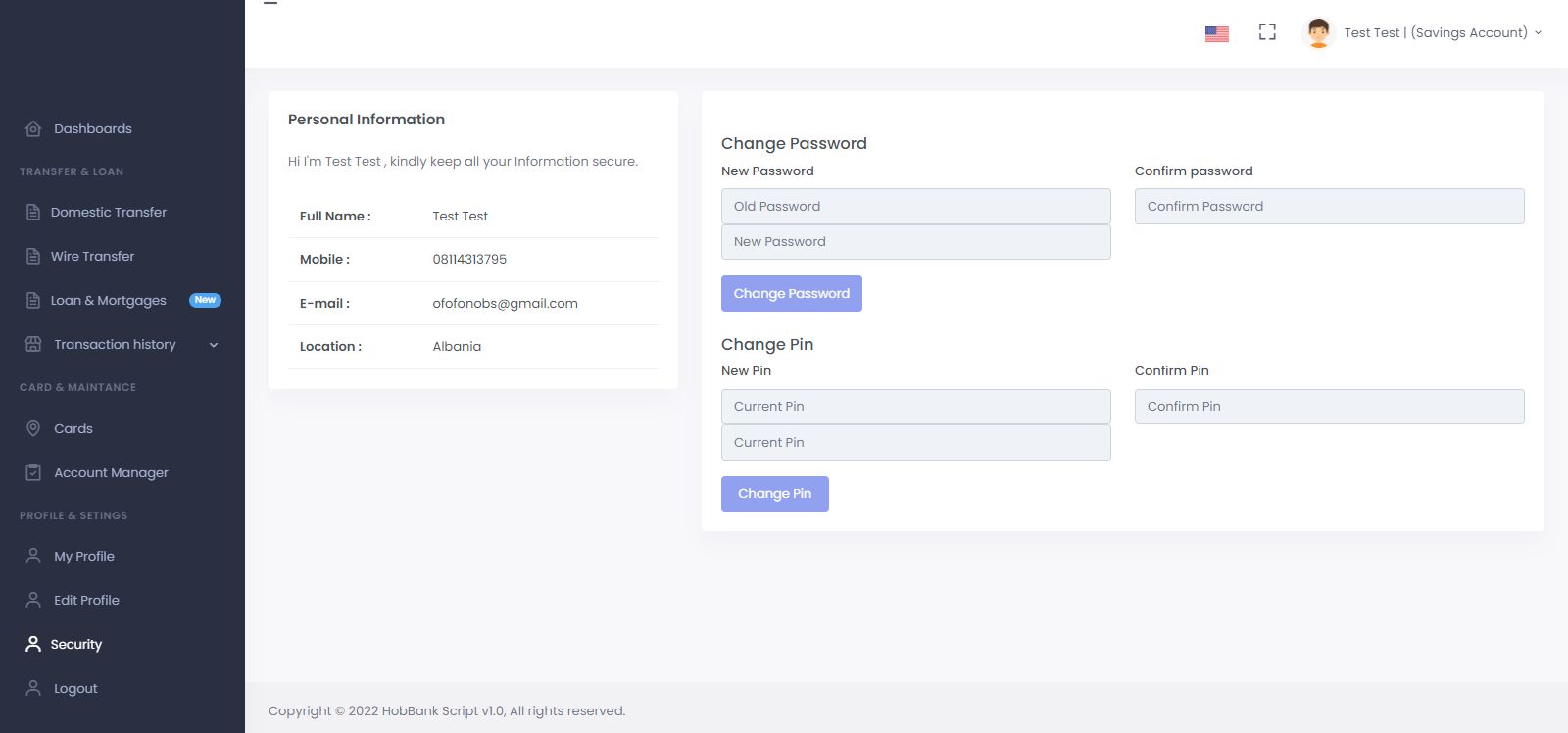
Task: Click the US flag language icon
Action: (1216, 33)
